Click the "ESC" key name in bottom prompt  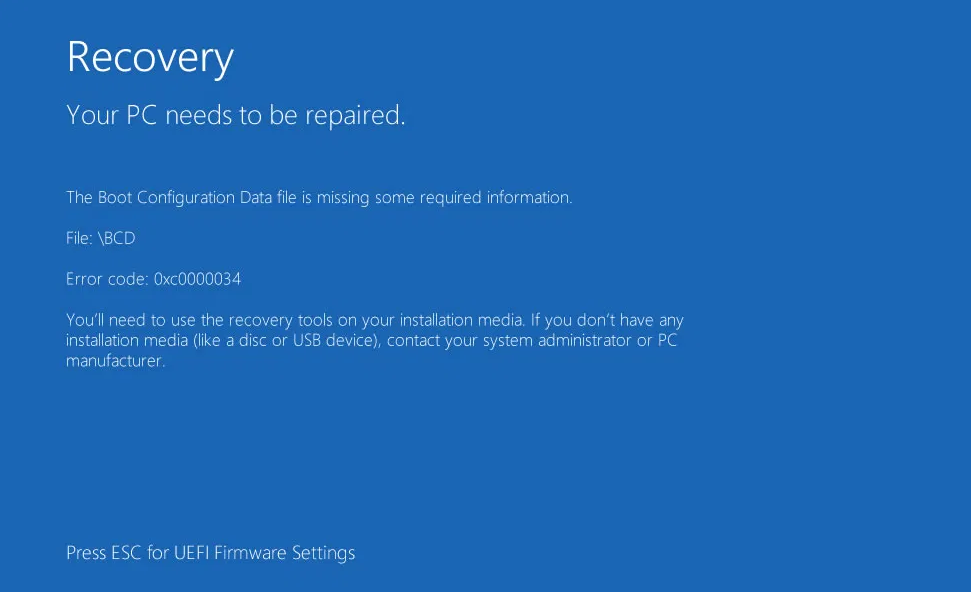[x=128, y=552]
